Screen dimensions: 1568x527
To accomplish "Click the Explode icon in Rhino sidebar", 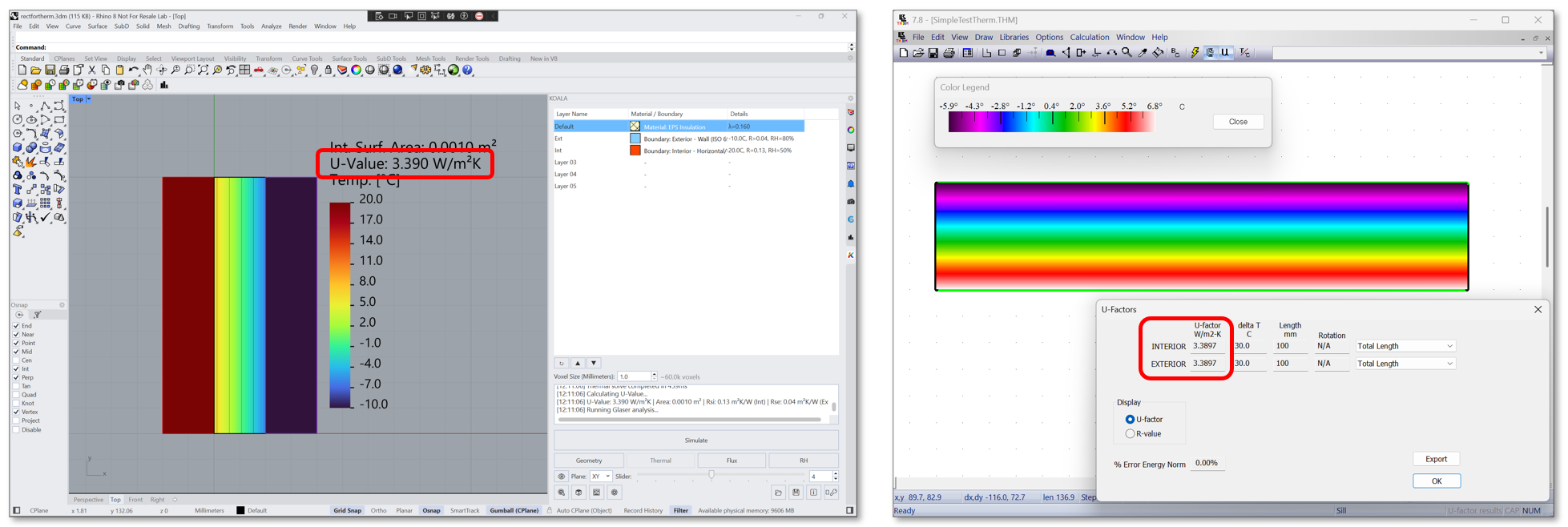I will (x=31, y=162).
